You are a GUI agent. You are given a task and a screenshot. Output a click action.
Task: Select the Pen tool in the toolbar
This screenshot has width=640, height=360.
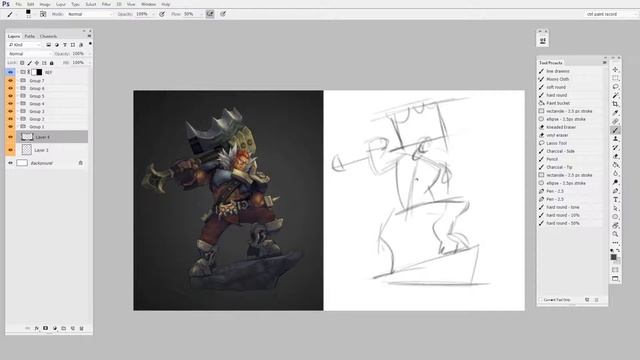pyautogui.click(x=616, y=191)
